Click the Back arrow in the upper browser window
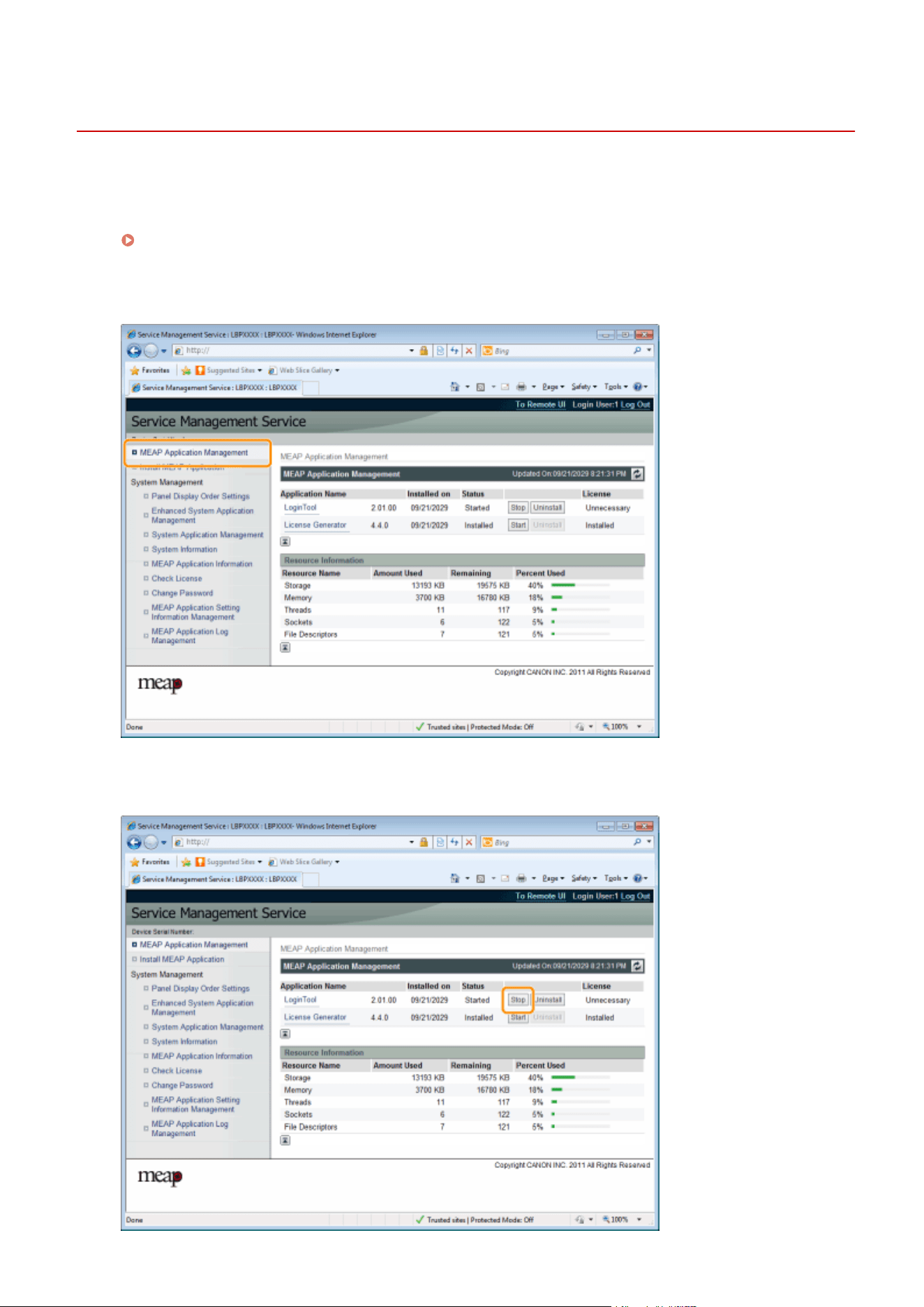The width and height of the screenshot is (924, 1307). click(x=135, y=351)
